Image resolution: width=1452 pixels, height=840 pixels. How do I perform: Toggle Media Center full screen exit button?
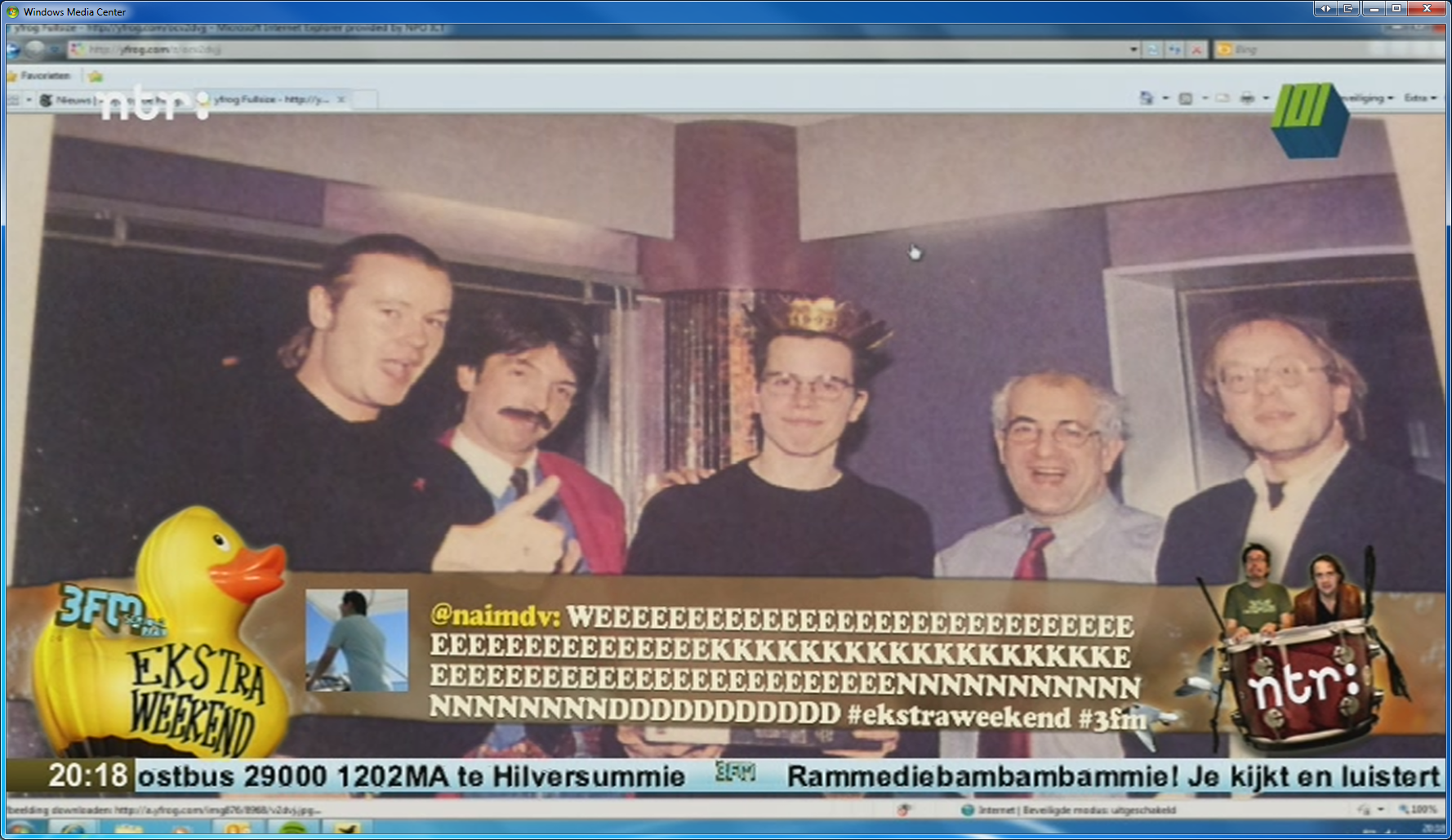point(1348,8)
